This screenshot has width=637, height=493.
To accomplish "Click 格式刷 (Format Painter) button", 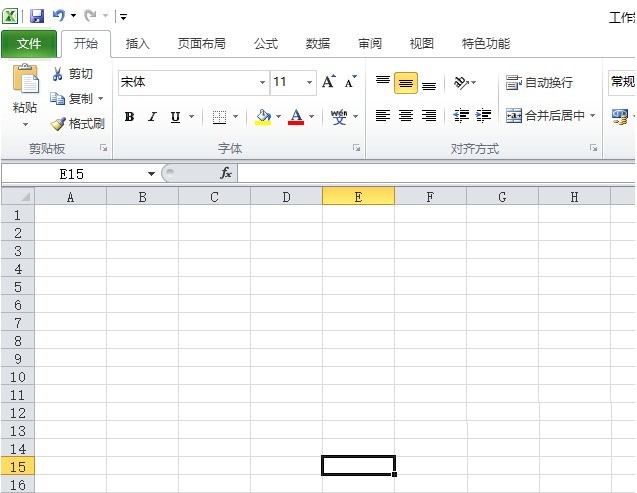I will [x=78, y=123].
